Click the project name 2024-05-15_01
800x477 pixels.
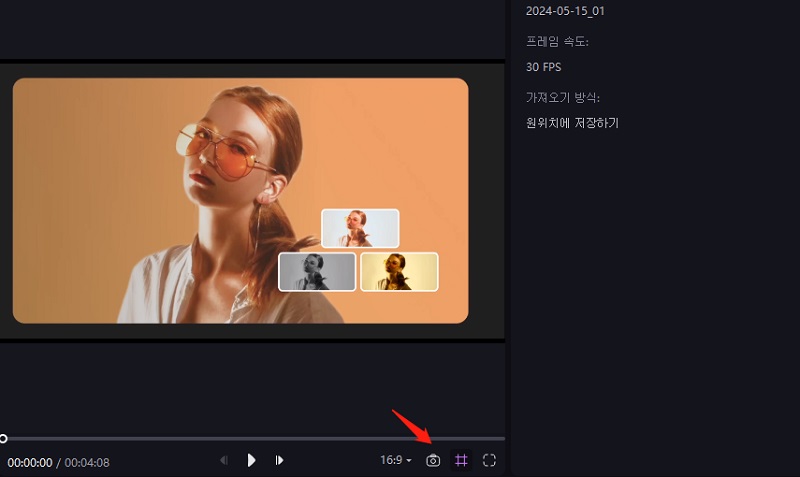(x=565, y=11)
